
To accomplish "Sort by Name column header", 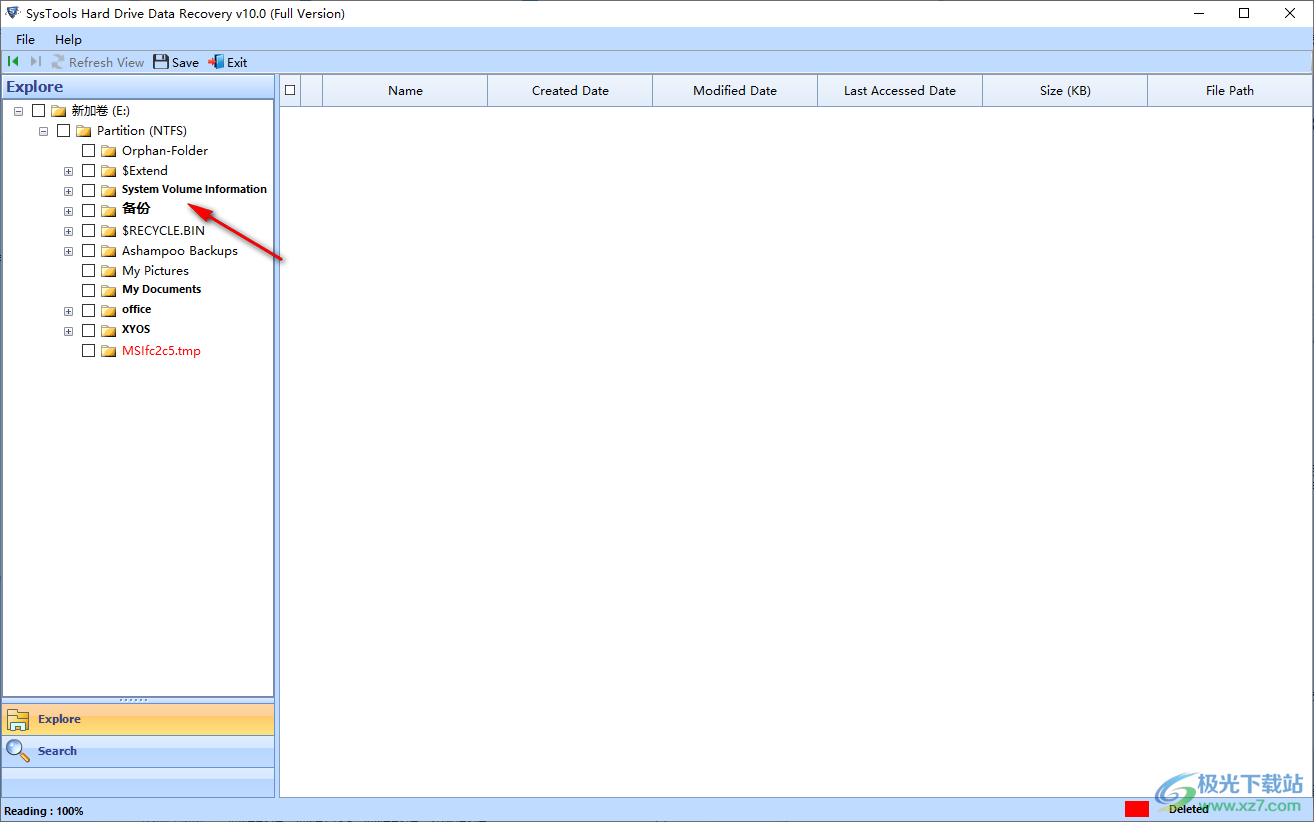I will click(405, 90).
